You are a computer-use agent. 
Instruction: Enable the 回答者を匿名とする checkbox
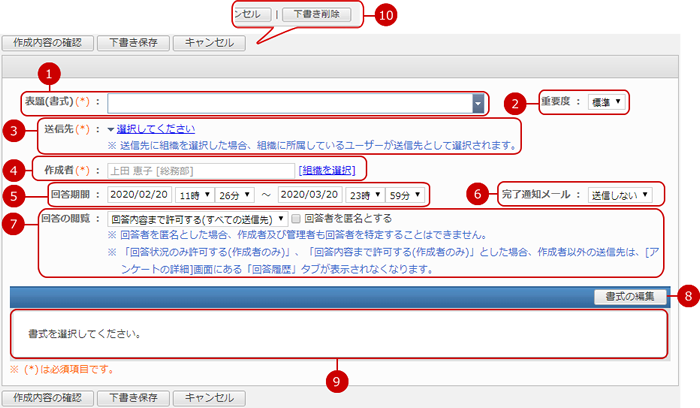pyautogui.click(x=298, y=218)
